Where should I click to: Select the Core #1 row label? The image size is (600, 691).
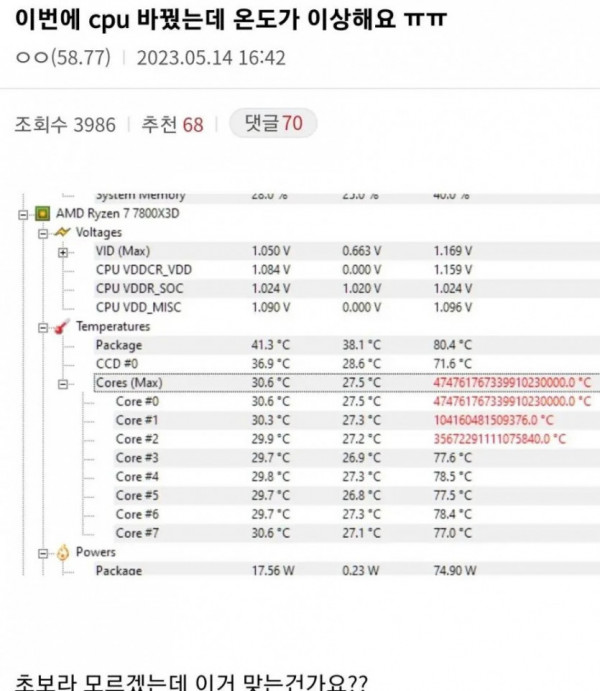click(137, 420)
